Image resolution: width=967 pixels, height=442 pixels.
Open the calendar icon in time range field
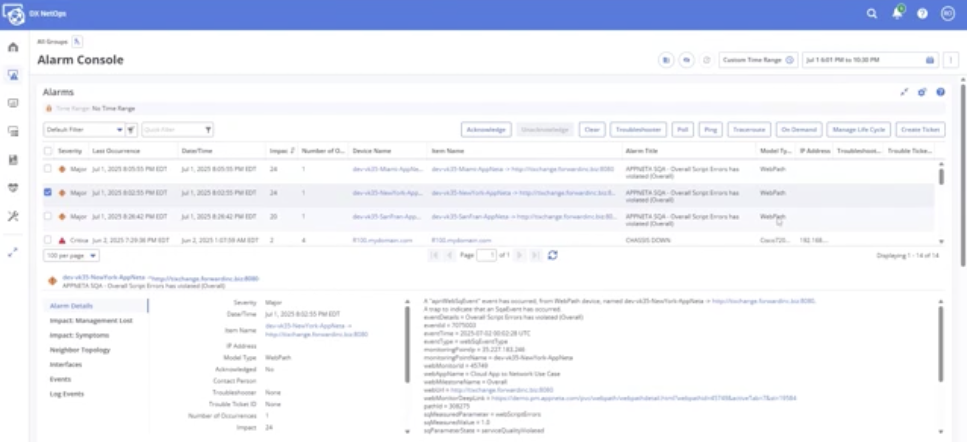point(929,60)
